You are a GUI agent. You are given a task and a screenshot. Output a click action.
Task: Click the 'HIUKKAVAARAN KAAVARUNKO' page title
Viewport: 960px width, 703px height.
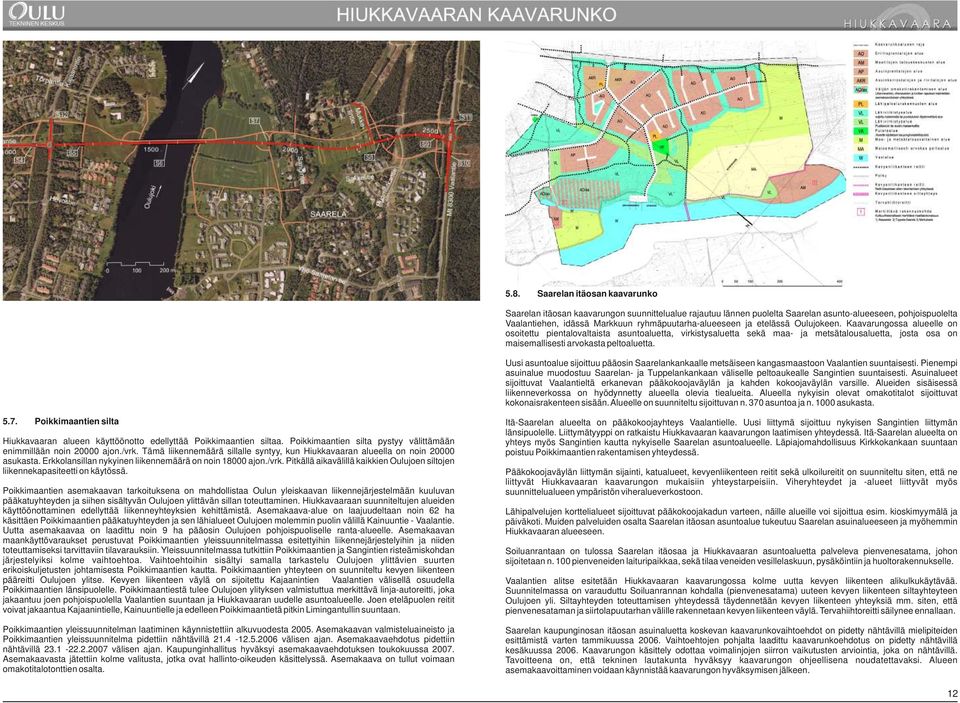point(476,15)
